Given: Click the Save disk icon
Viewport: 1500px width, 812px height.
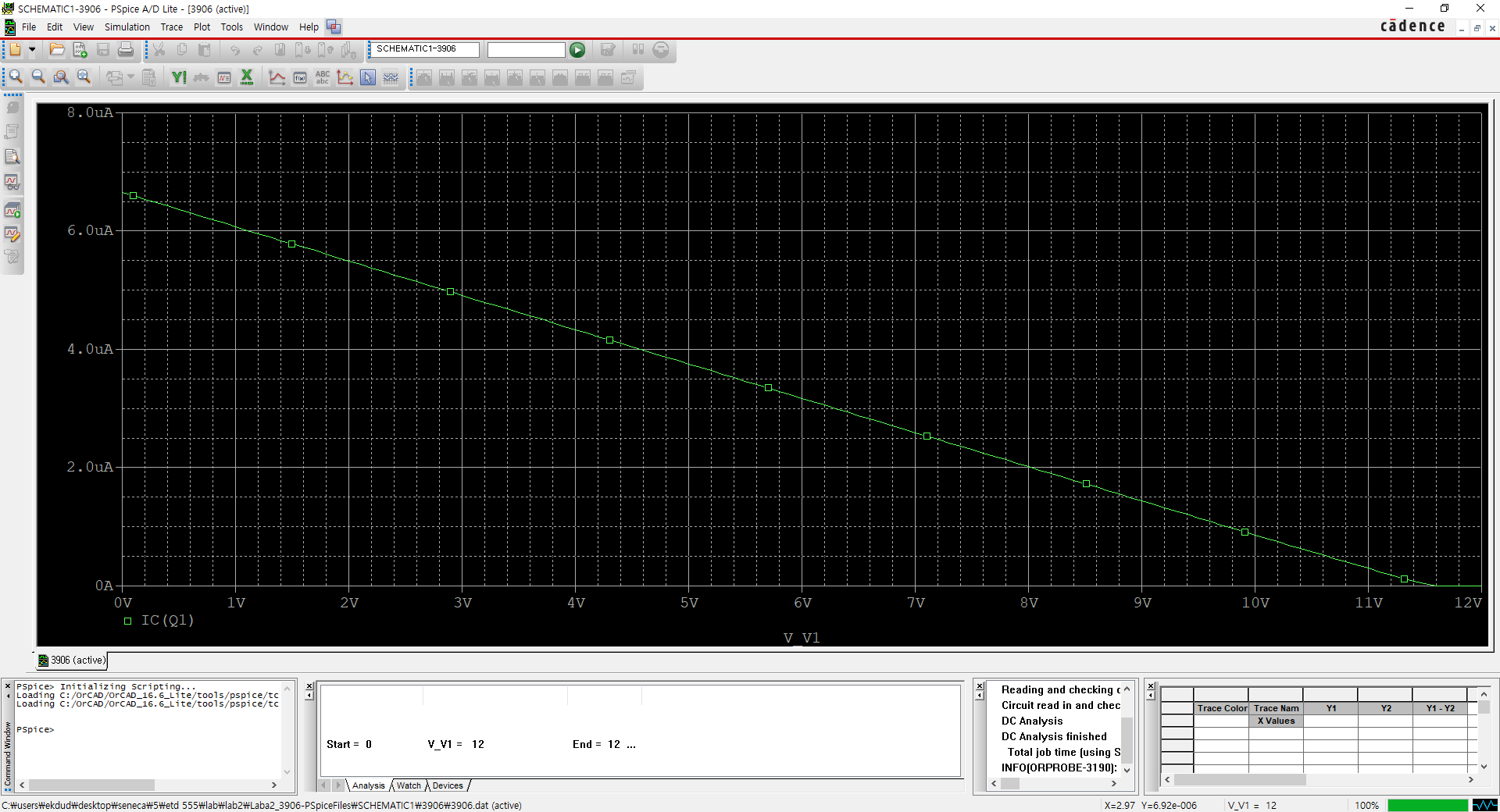Looking at the screenshot, I should coord(103,50).
